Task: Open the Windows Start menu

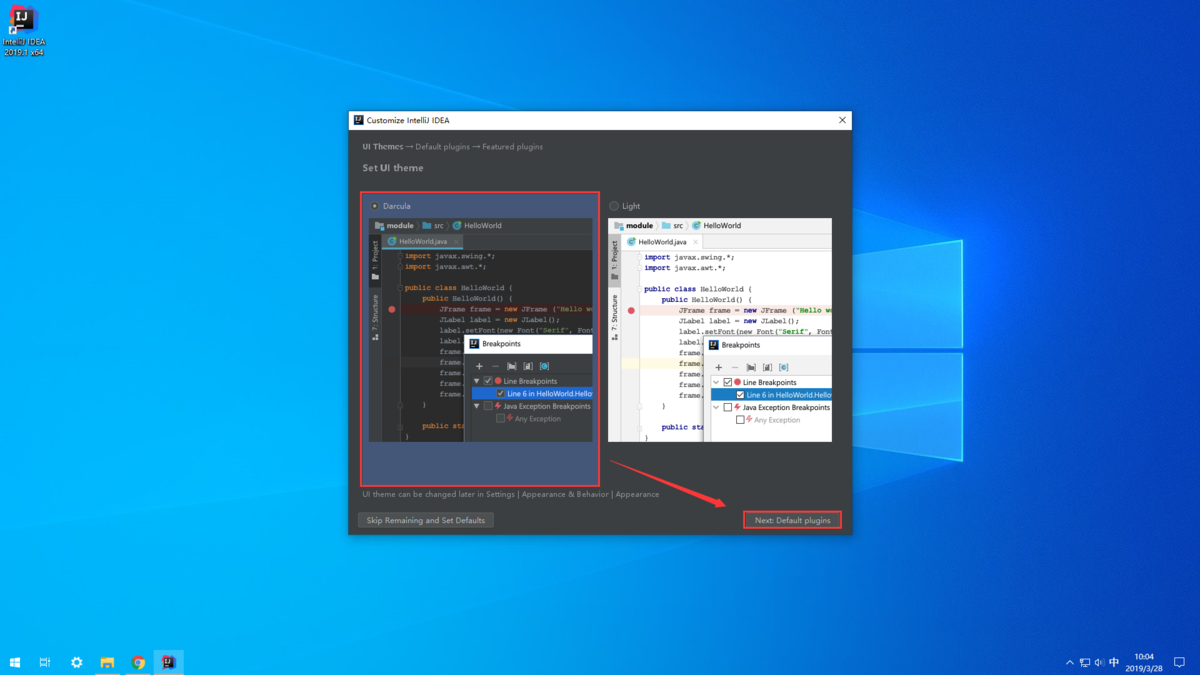Action: click(x=15, y=662)
